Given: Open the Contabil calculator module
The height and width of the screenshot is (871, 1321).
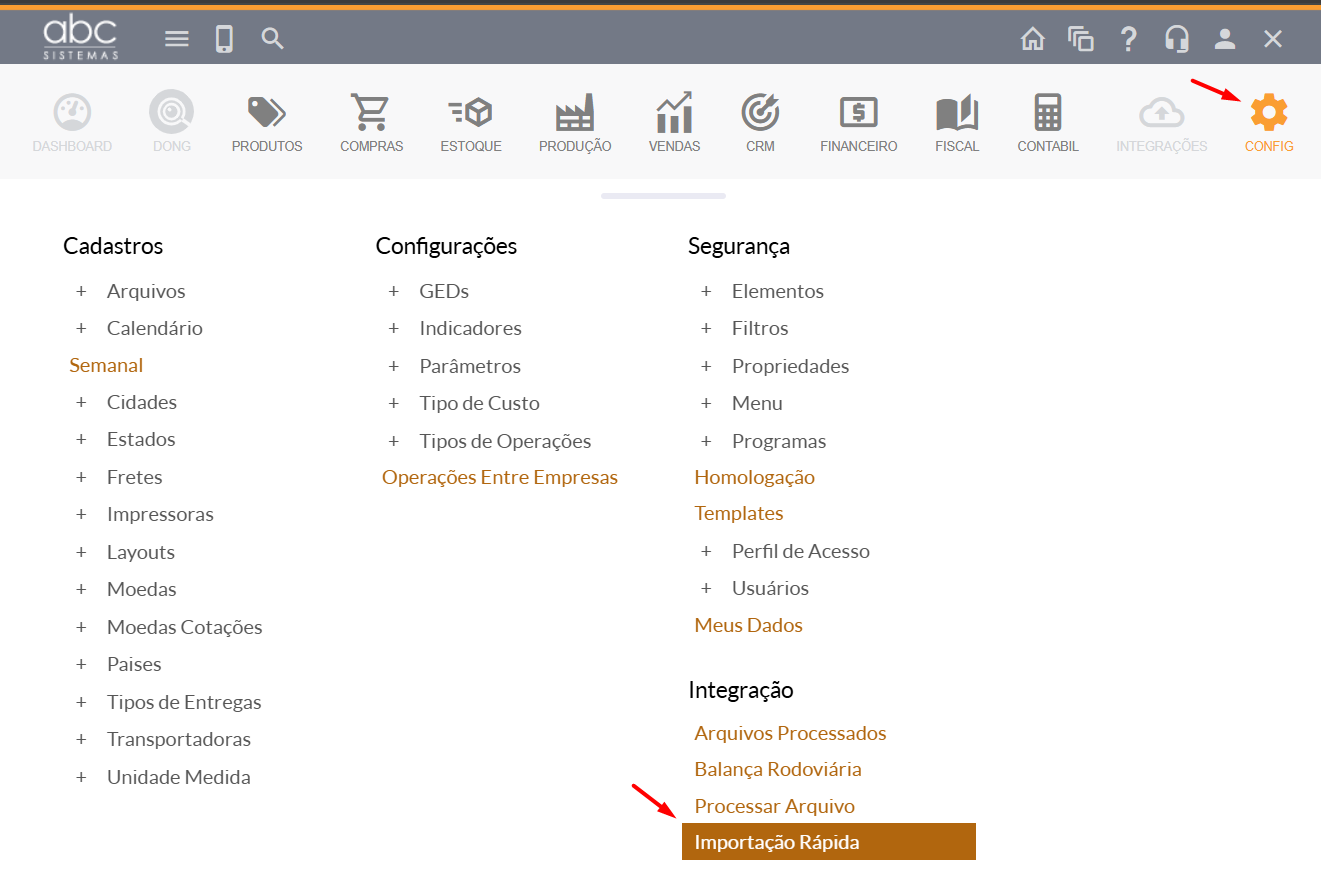Looking at the screenshot, I should tap(1047, 114).
